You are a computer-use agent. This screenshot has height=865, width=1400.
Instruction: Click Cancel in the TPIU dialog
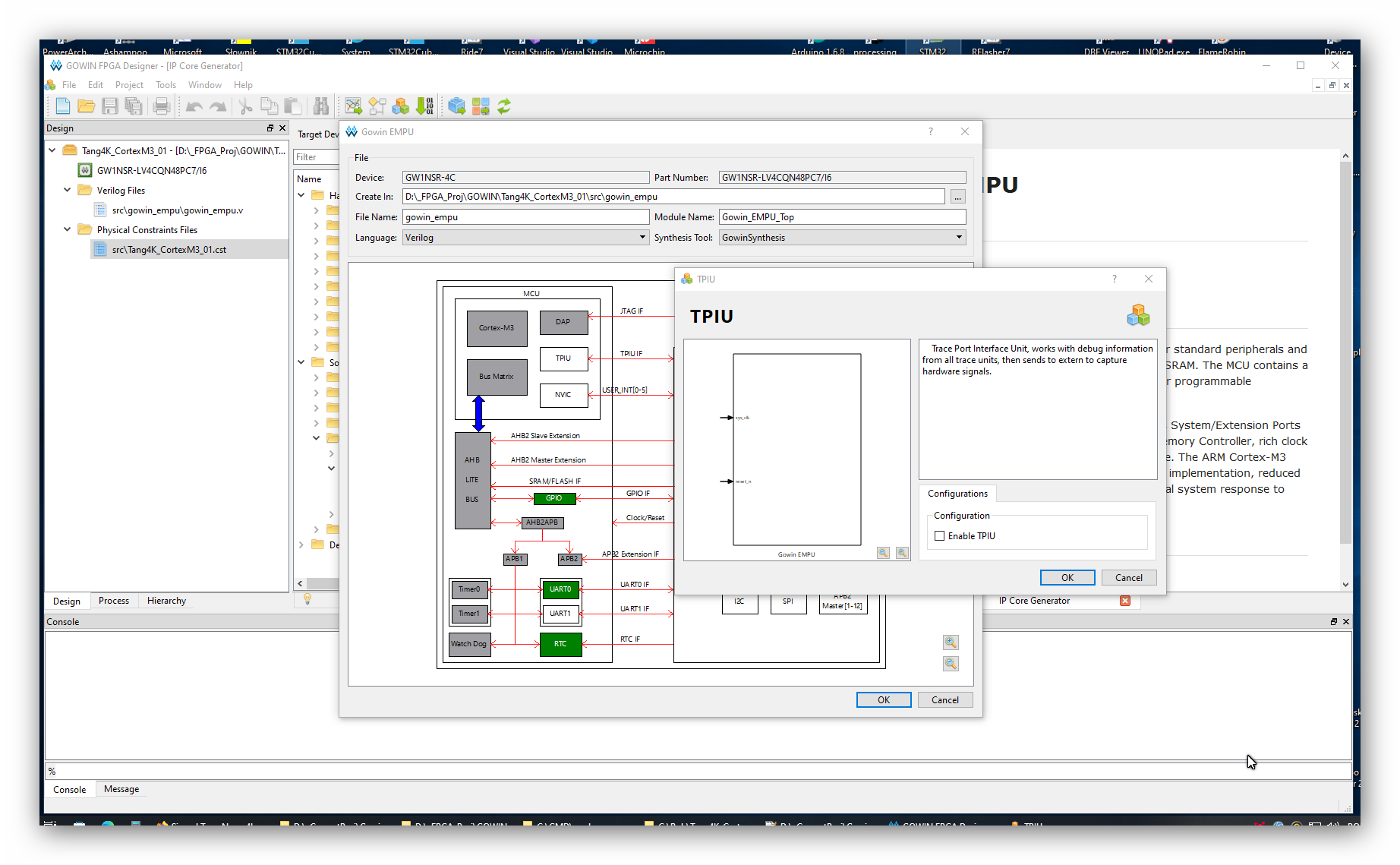click(1129, 578)
